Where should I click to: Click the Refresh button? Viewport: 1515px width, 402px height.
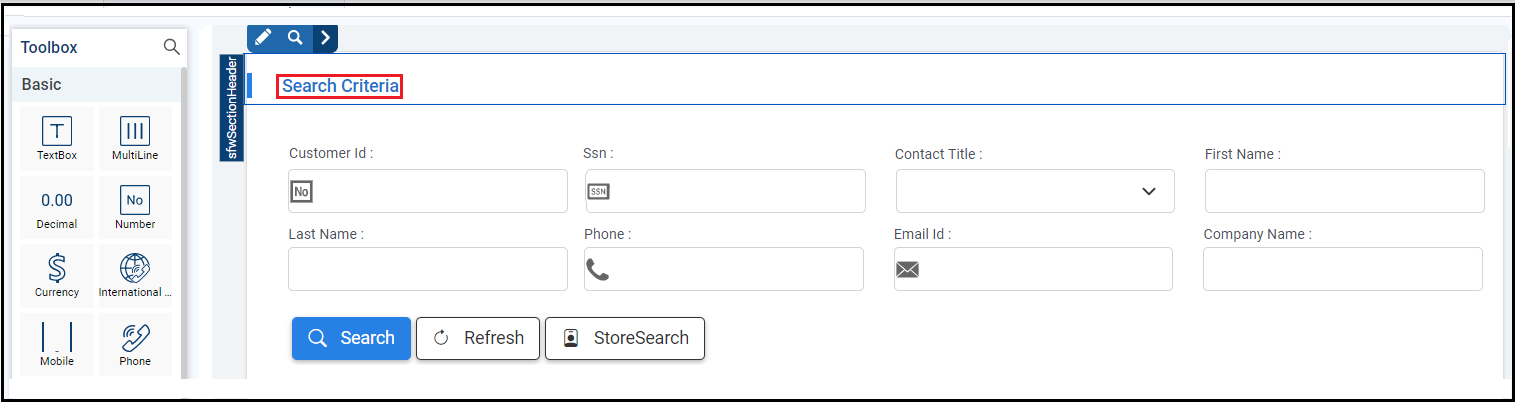point(478,338)
